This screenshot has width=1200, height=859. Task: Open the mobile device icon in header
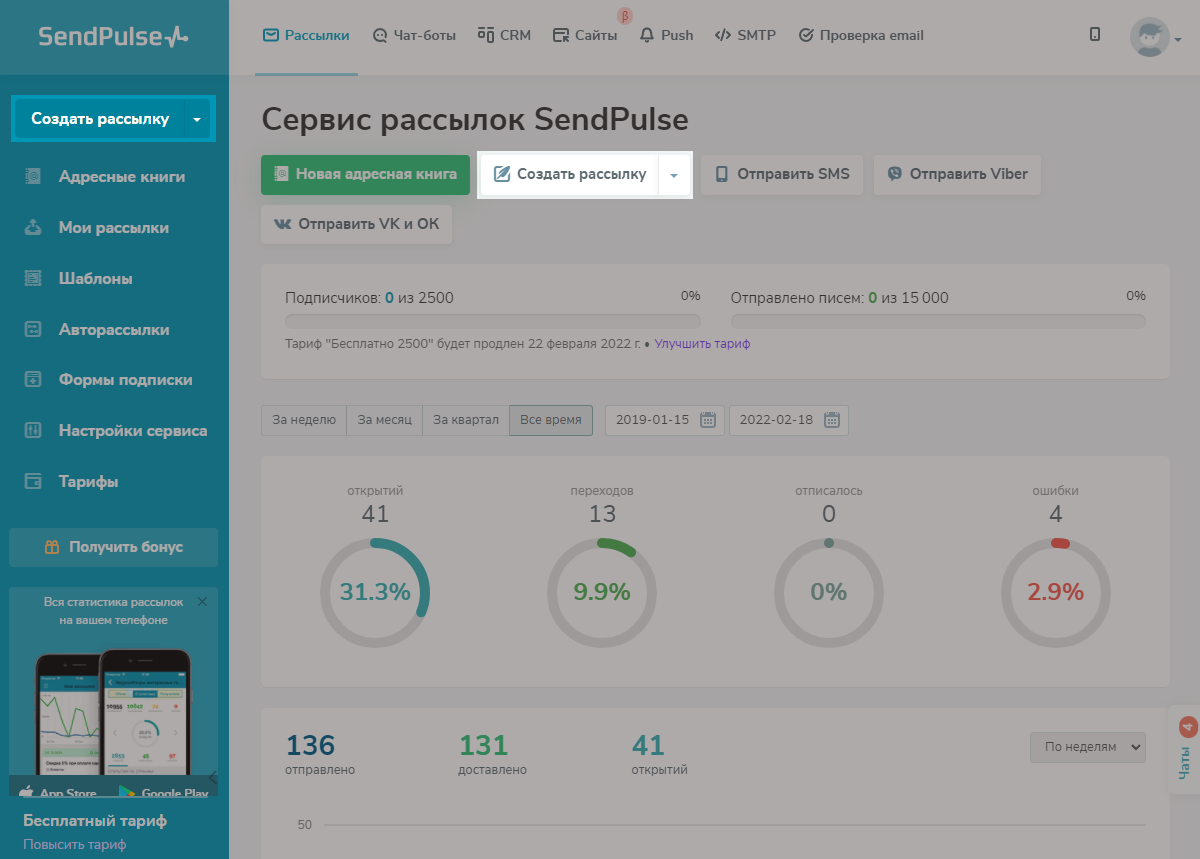click(1095, 34)
